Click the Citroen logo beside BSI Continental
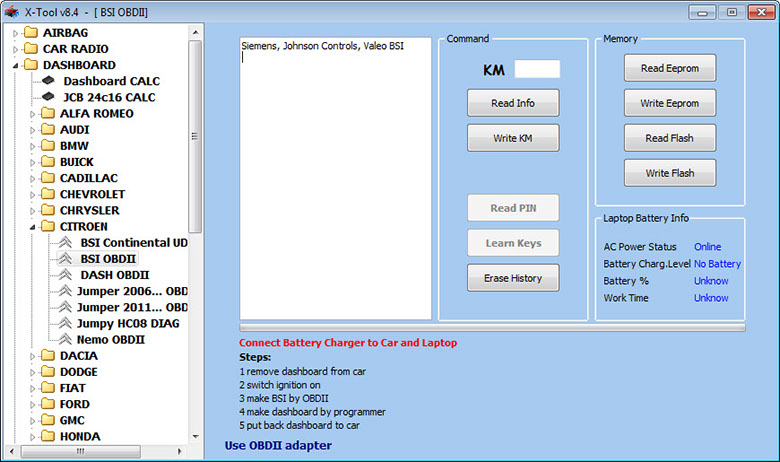This screenshot has width=780, height=462. (x=66, y=243)
